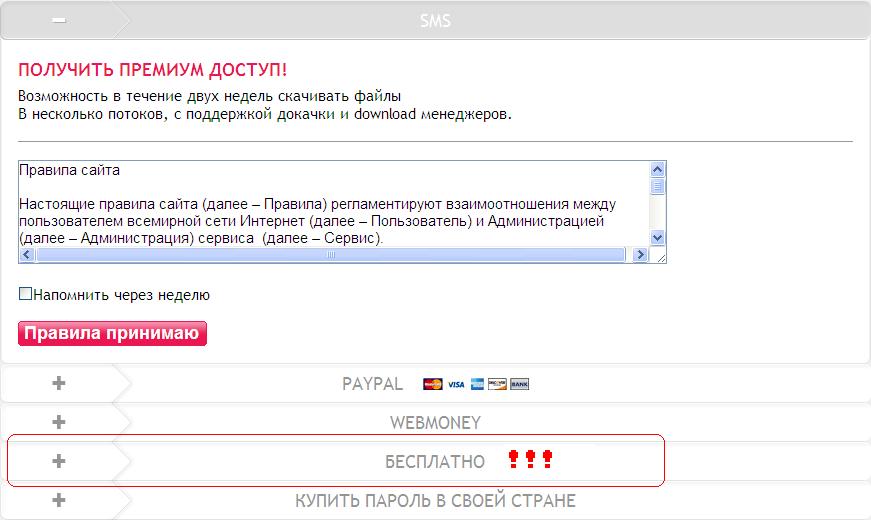Check the 'Напомнить через неделю' checkbox

coord(26,295)
